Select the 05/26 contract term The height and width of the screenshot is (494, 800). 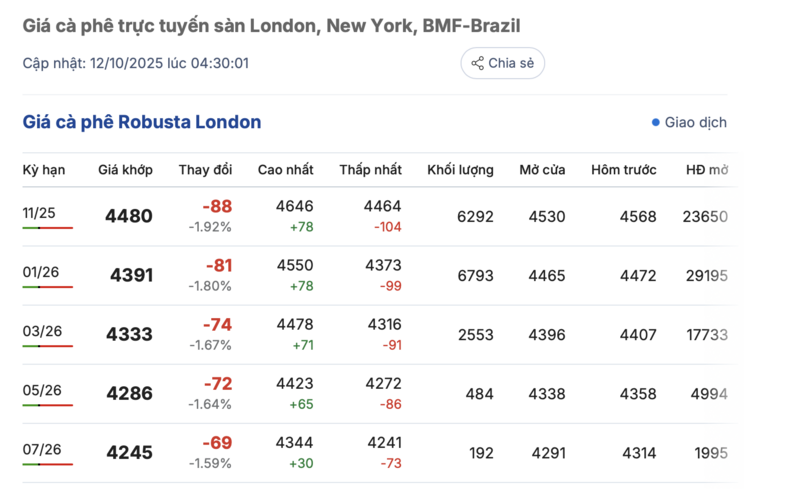(x=41, y=389)
